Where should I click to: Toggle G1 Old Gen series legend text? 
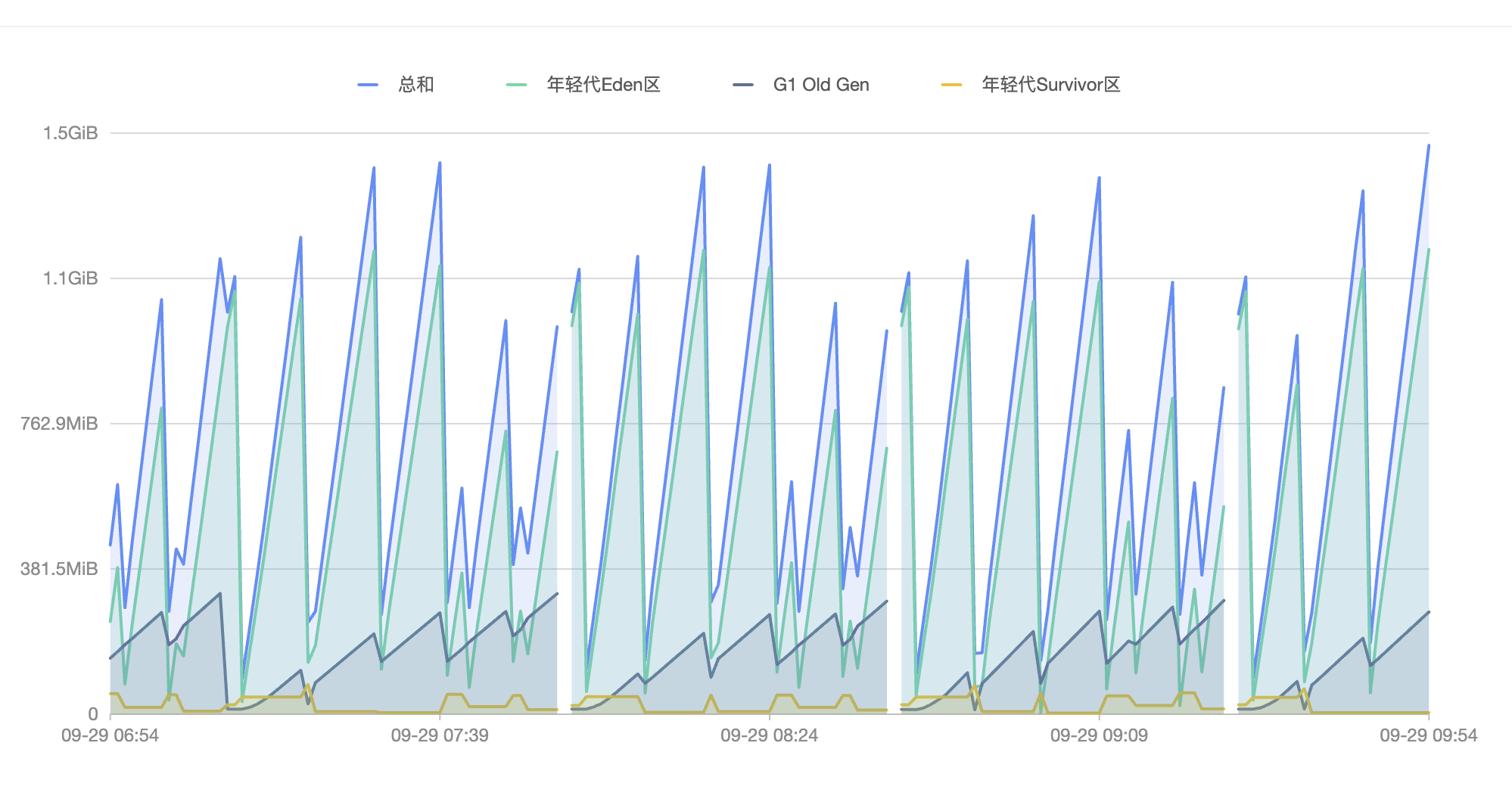pos(821,85)
